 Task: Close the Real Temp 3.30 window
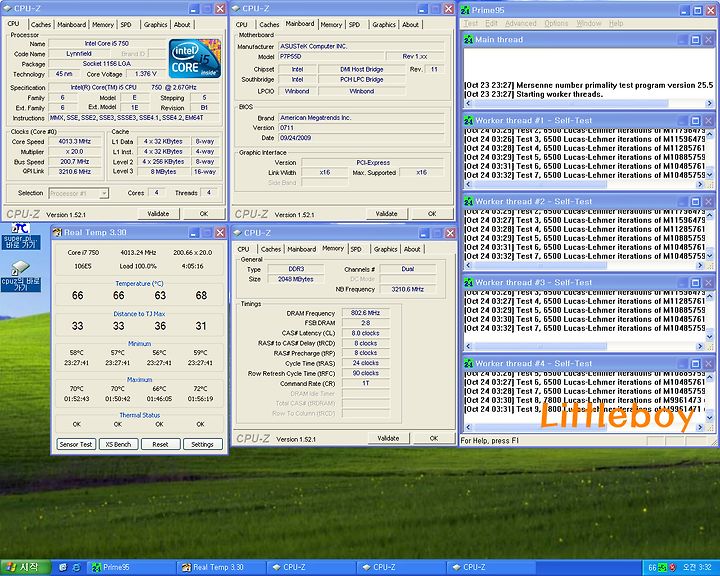click(220, 232)
